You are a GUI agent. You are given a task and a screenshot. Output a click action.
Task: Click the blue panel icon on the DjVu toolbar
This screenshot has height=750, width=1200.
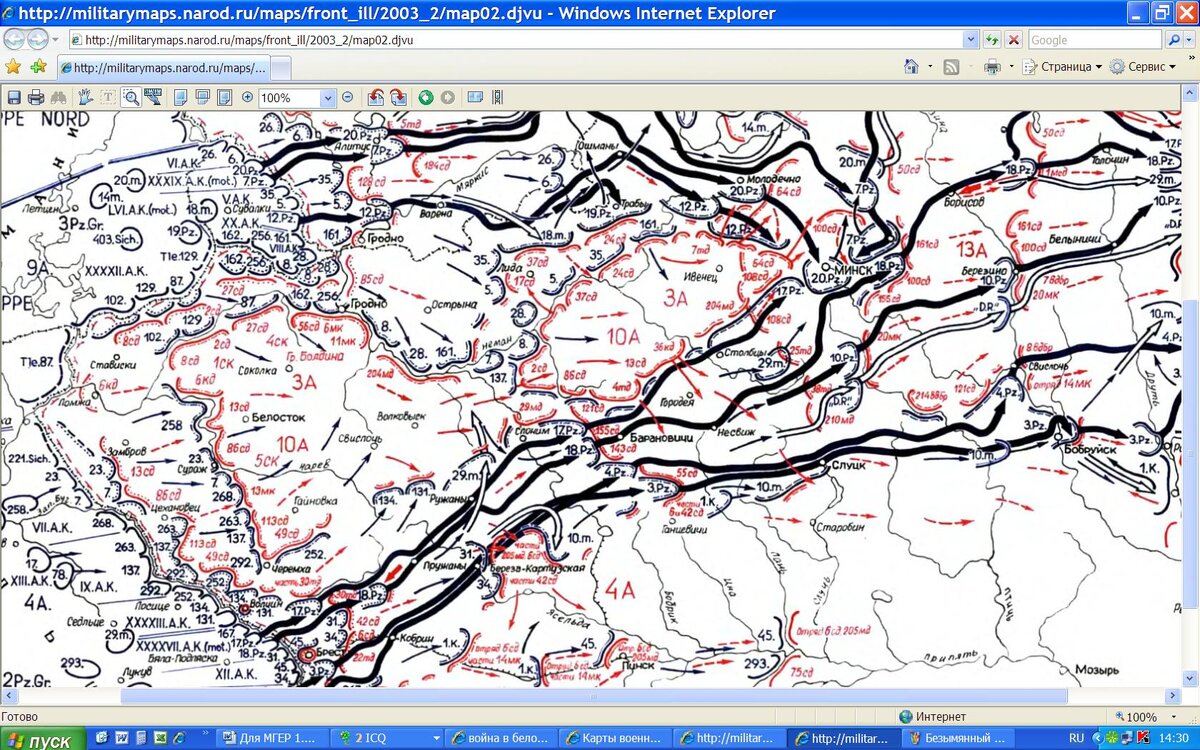(x=475, y=98)
